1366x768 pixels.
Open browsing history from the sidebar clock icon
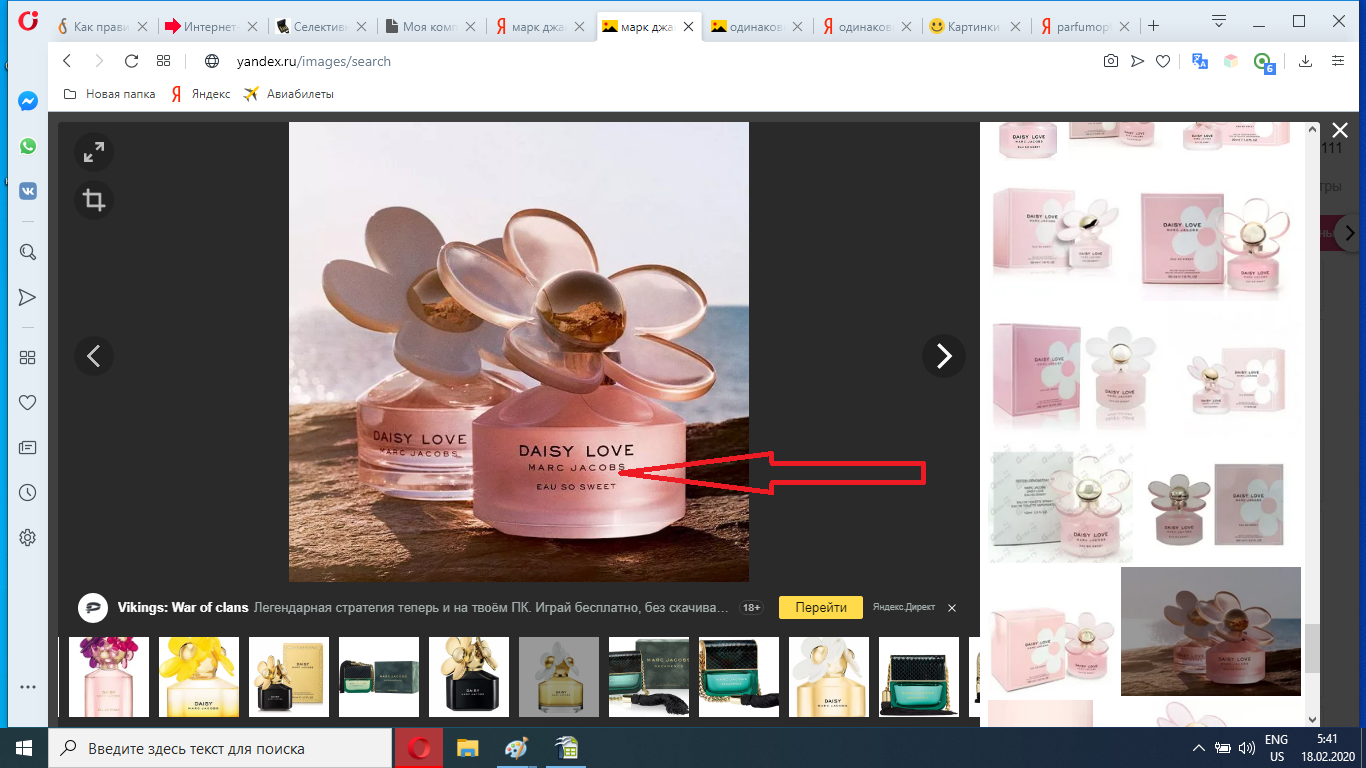point(27,492)
